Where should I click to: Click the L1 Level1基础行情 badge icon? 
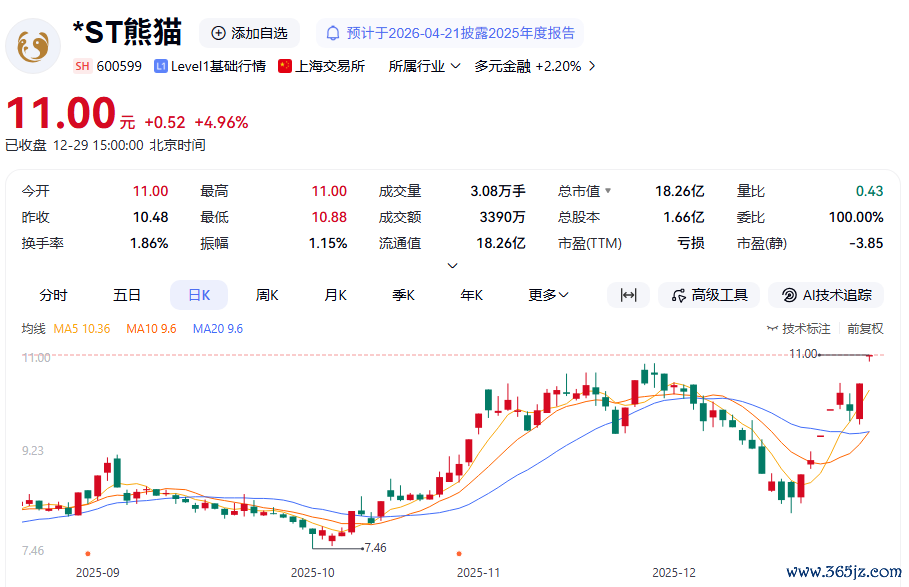point(161,66)
